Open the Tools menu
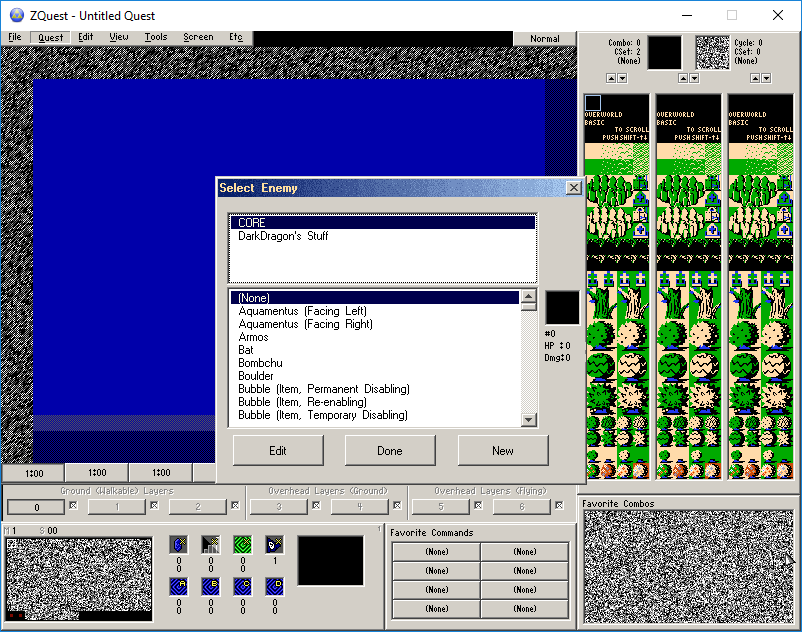802x632 pixels. click(155, 37)
